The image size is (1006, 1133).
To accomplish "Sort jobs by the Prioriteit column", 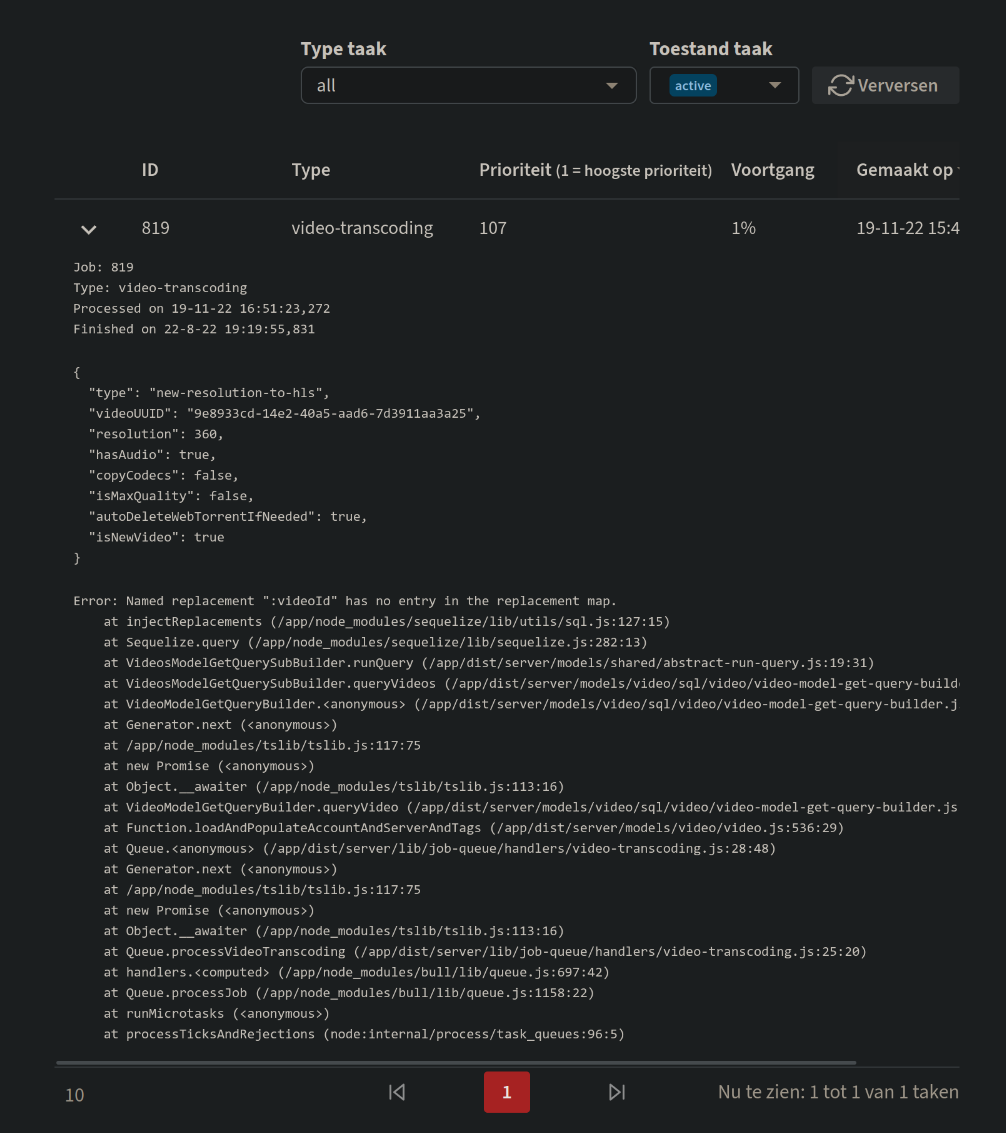I will tap(515, 170).
